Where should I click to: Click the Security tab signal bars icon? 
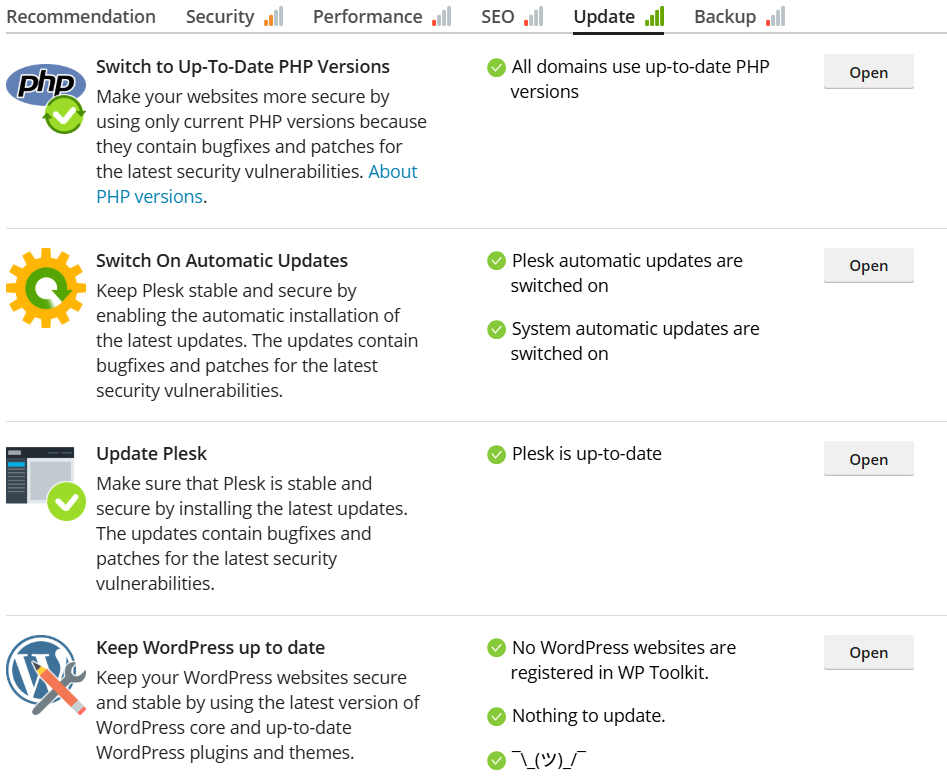pos(274,16)
